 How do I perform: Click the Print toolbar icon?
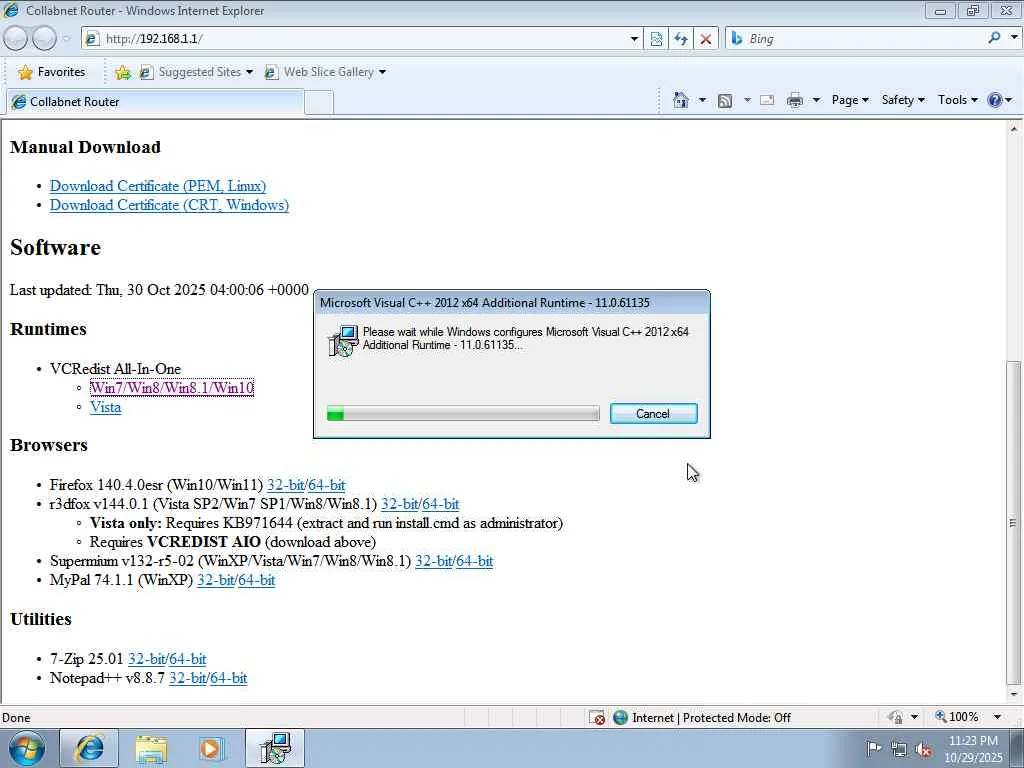tap(795, 100)
